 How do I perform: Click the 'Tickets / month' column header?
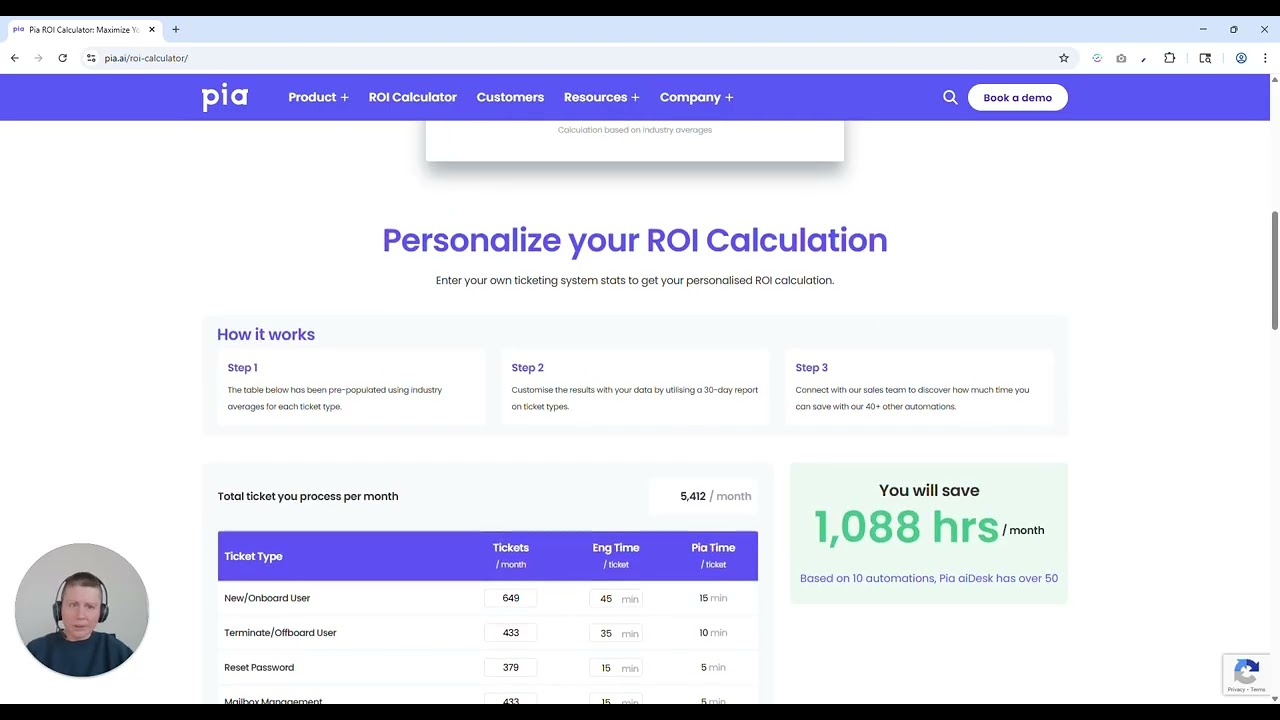[x=511, y=556]
